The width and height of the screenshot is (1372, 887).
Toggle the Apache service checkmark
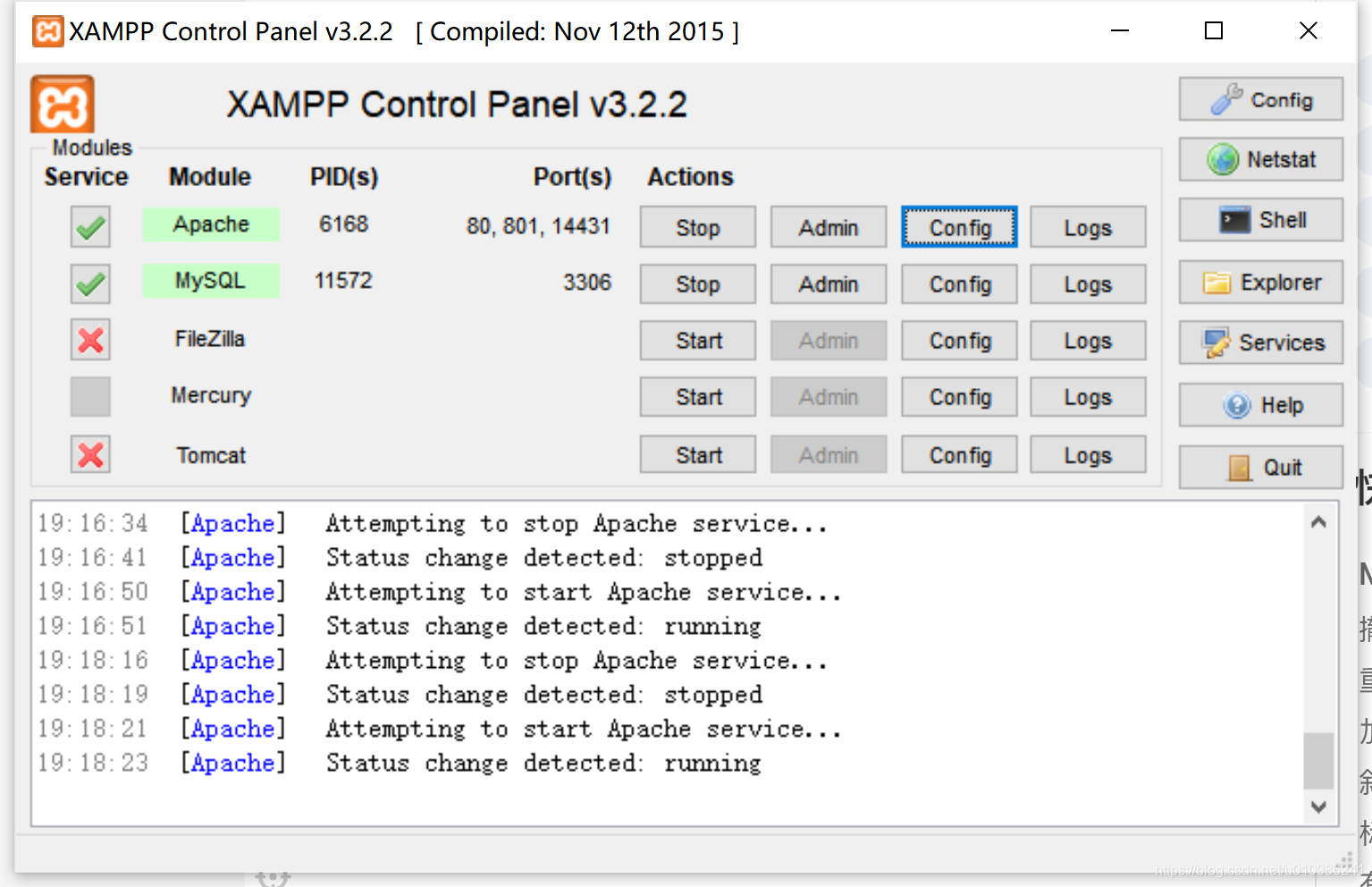90,227
